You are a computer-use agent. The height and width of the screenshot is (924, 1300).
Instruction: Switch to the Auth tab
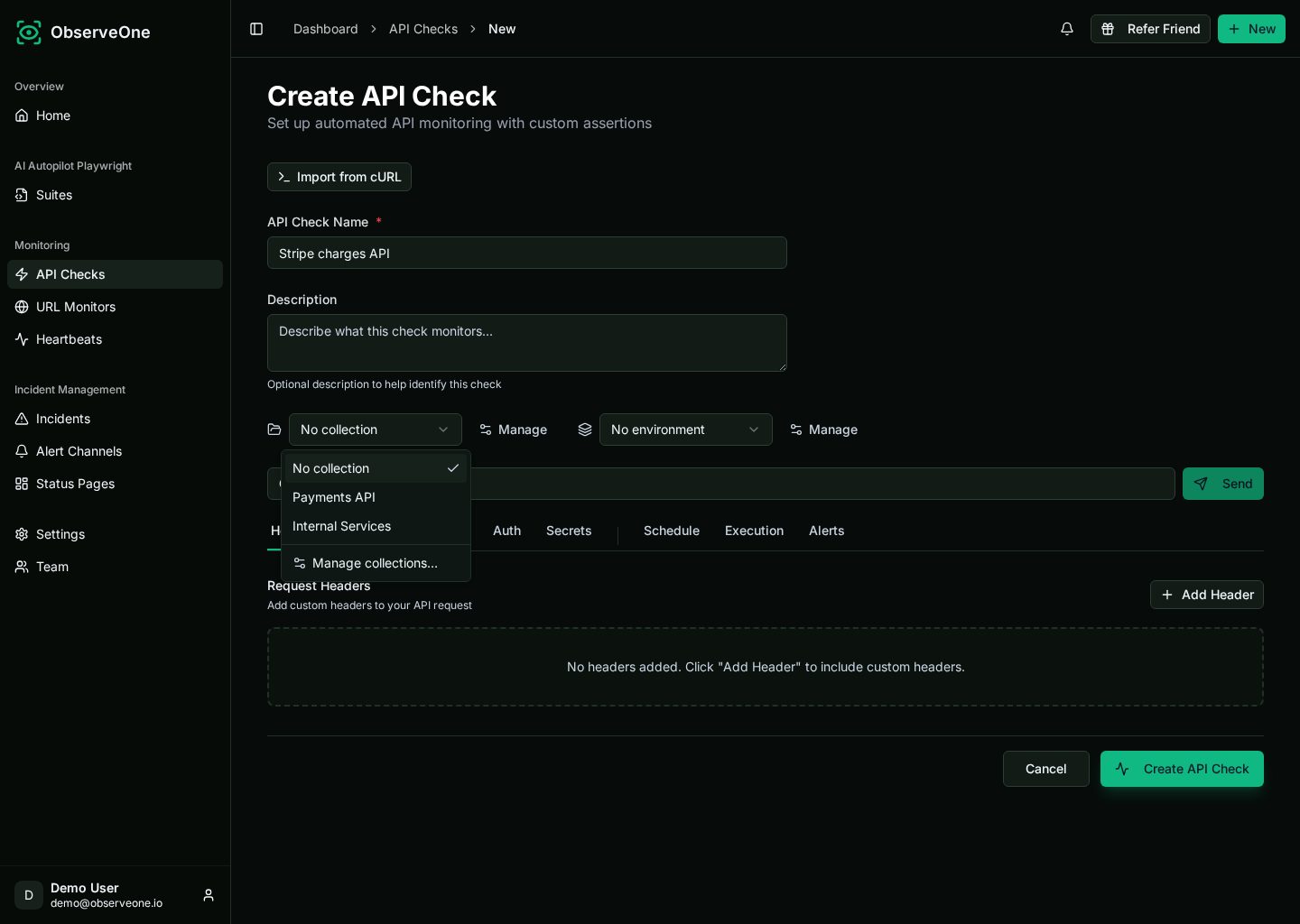(506, 531)
